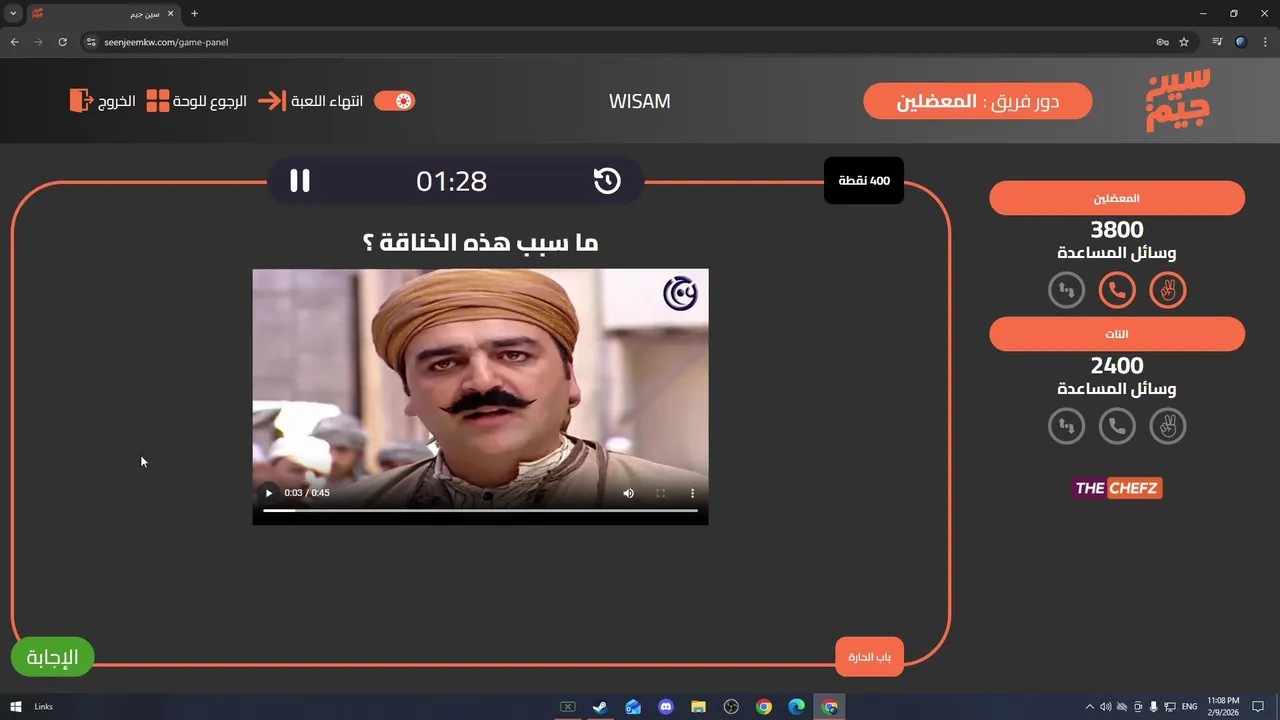Show hidden system tray icons
Image resolution: width=1280 pixels, height=720 pixels.
pos(1091,707)
